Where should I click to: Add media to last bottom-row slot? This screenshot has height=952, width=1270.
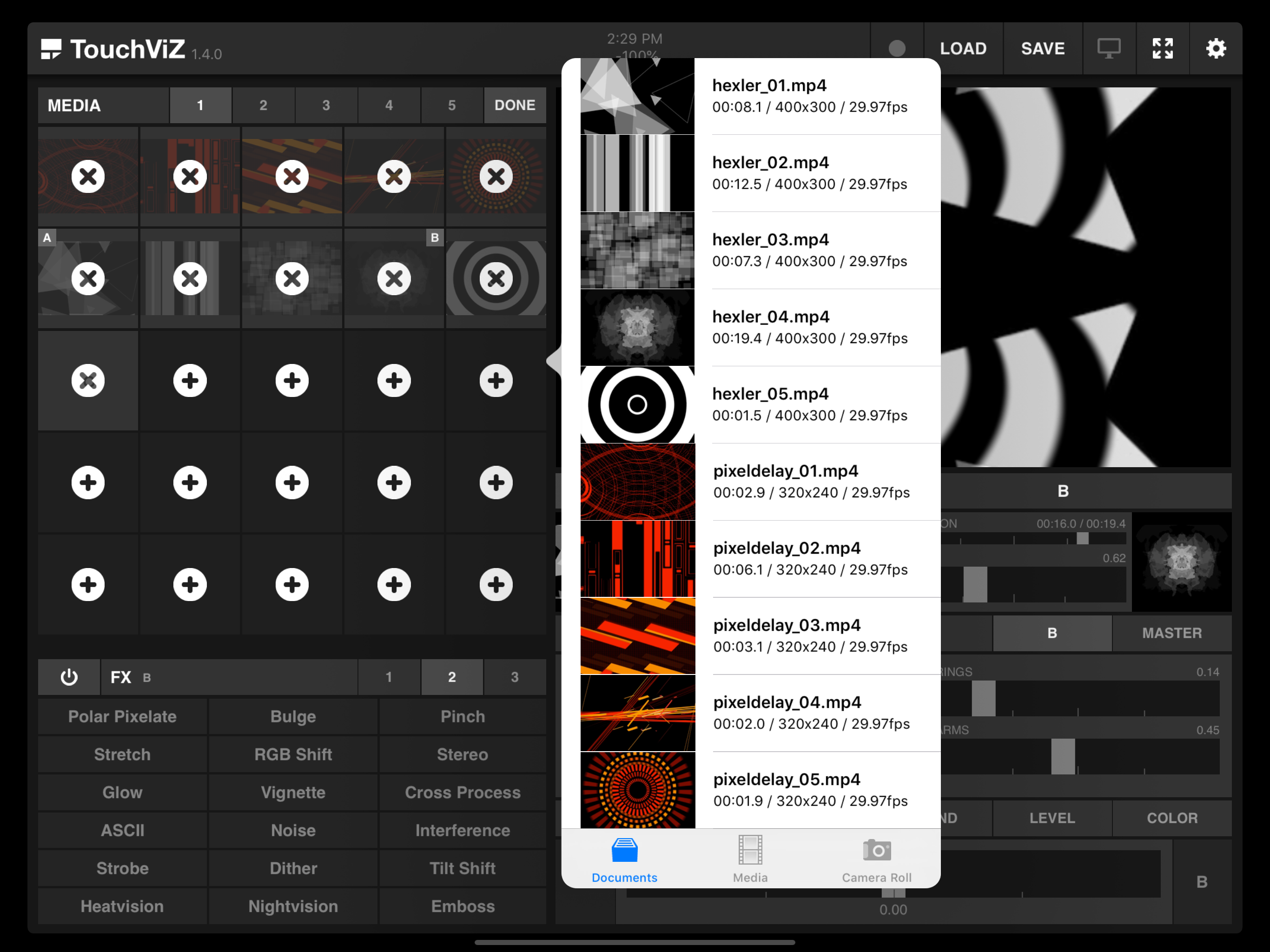496,584
